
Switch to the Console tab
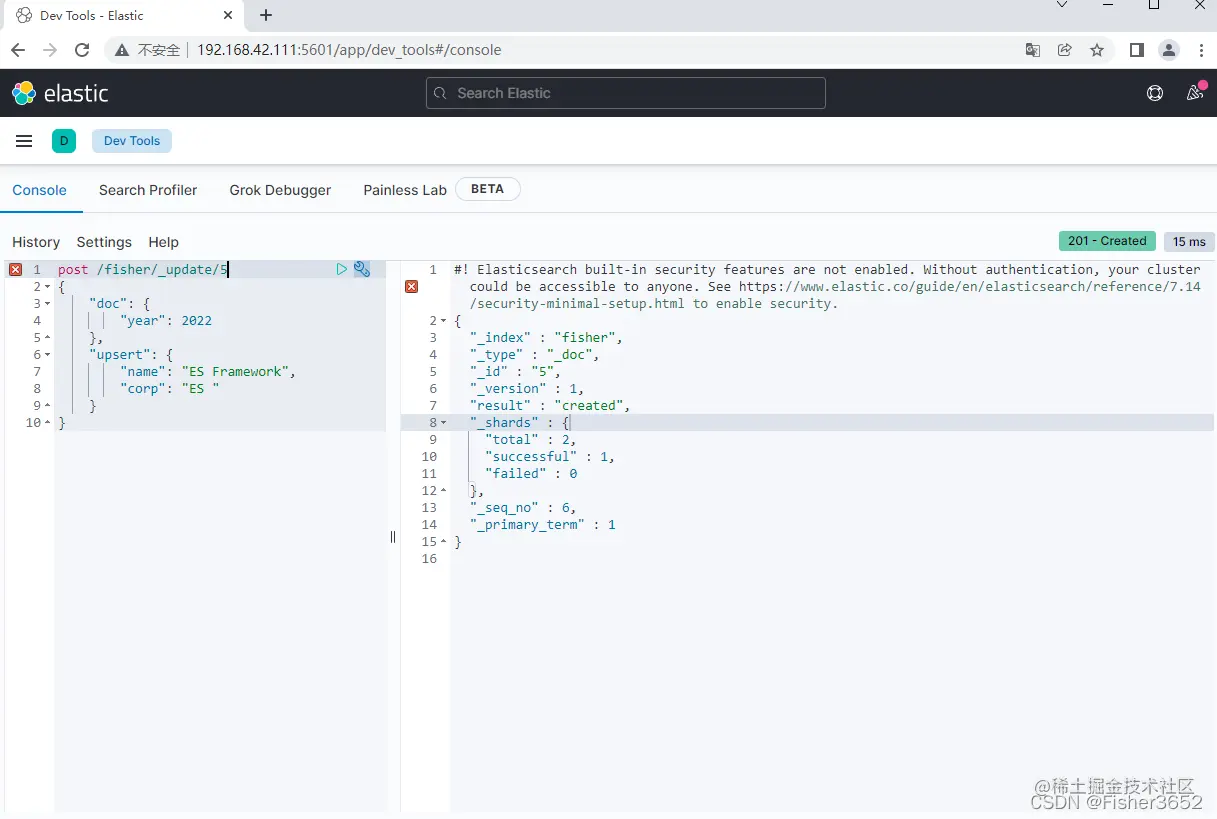tap(39, 190)
